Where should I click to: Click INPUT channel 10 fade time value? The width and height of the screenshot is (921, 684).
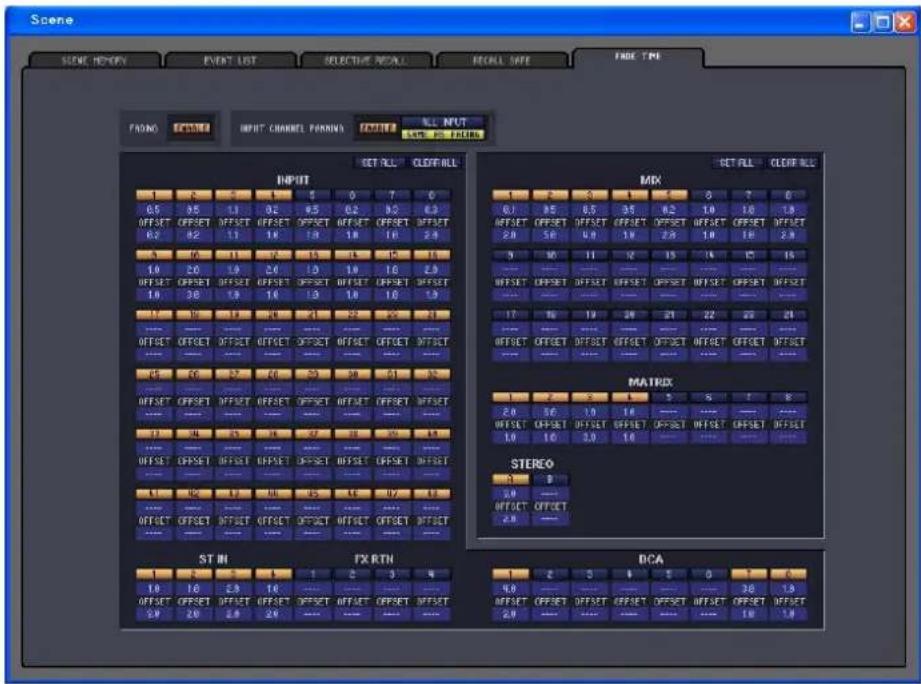pos(194,269)
